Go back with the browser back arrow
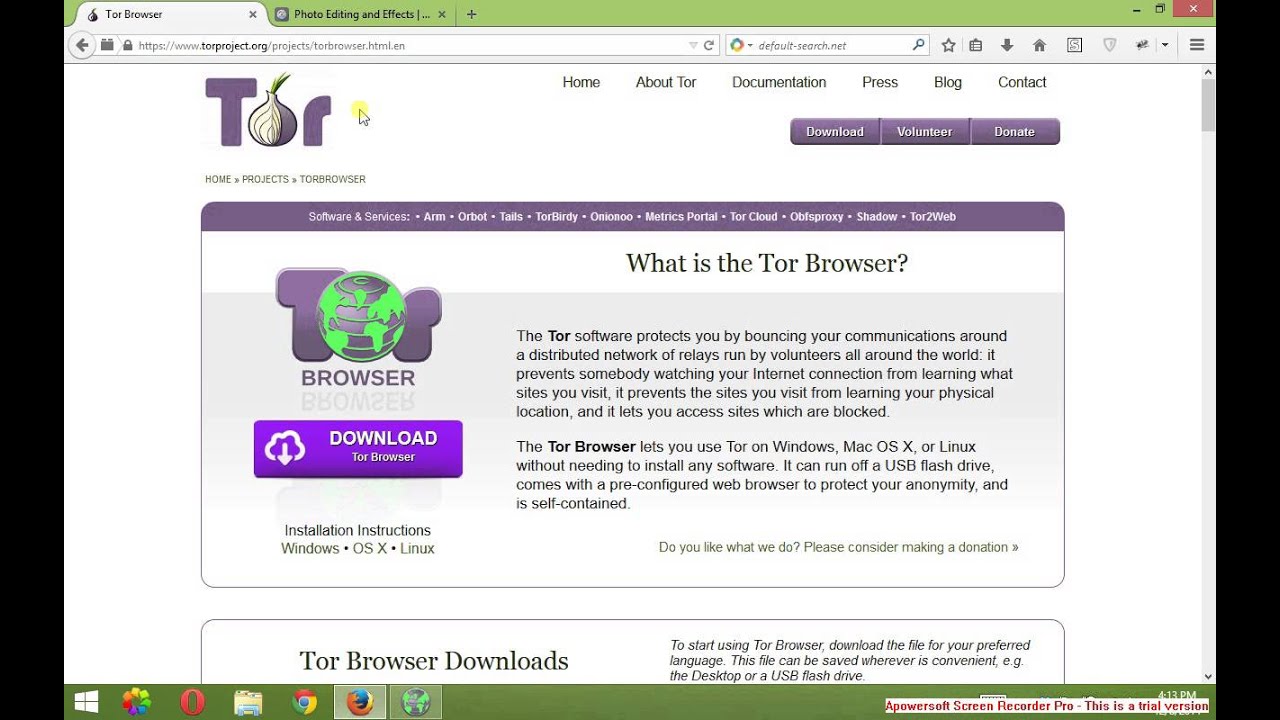The image size is (1280, 720). click(83, 45)
